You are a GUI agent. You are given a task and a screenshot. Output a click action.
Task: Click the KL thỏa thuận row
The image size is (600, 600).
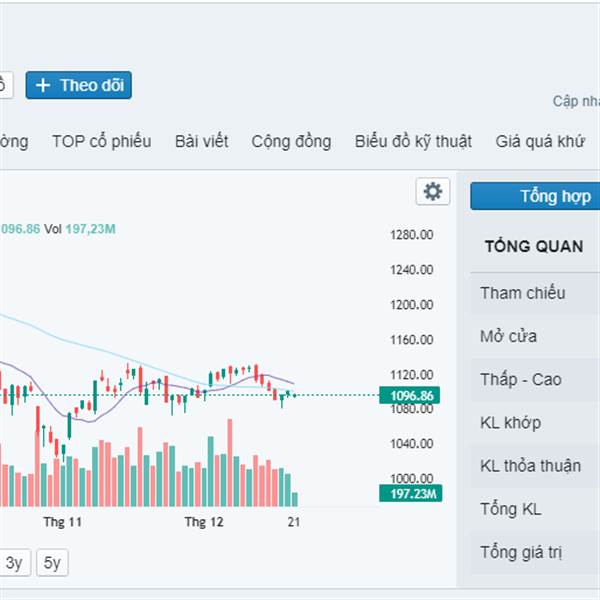[x=532, y=467]
